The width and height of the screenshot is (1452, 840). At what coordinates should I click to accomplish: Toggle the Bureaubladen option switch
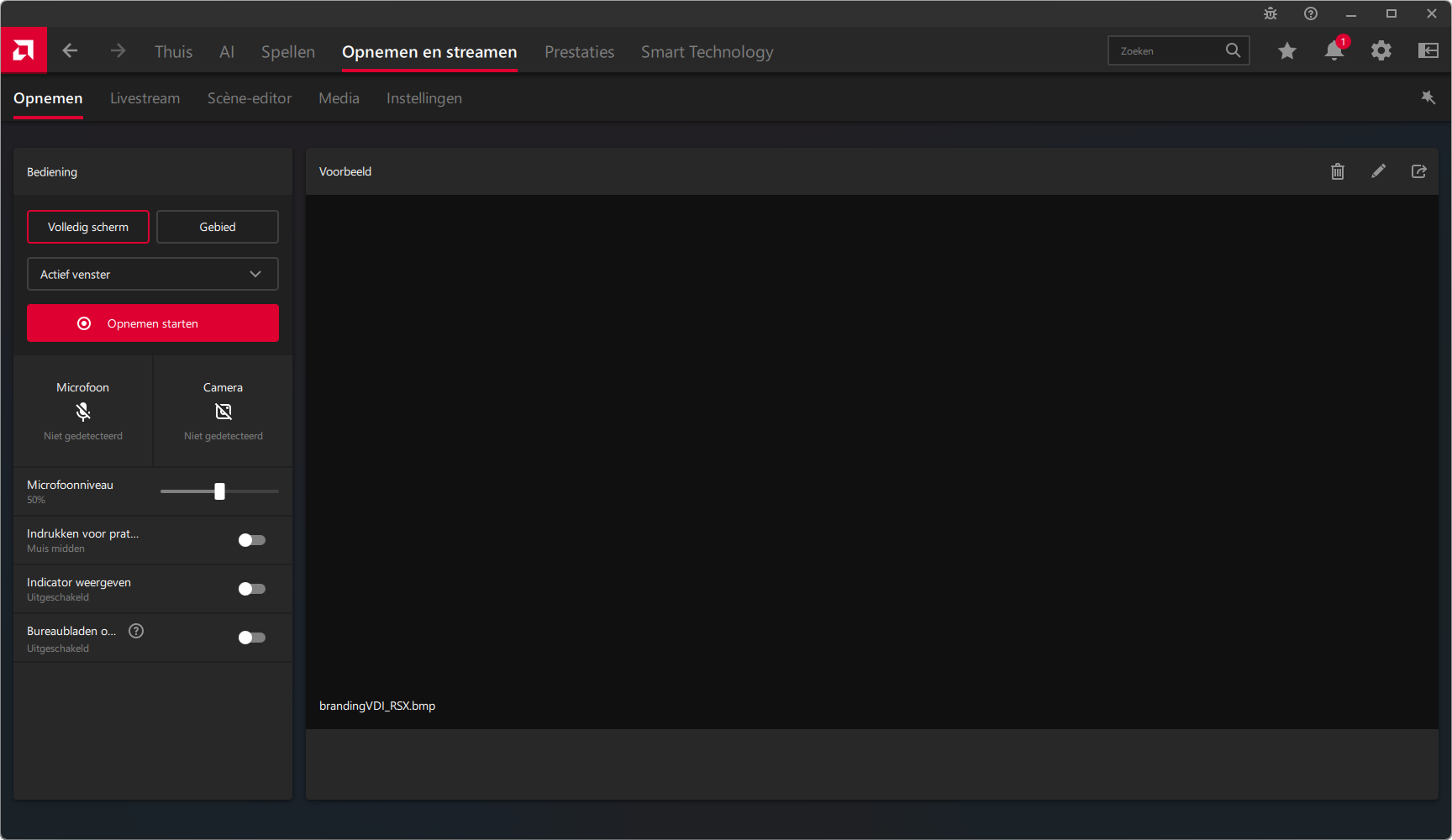[x=251, y=638]
